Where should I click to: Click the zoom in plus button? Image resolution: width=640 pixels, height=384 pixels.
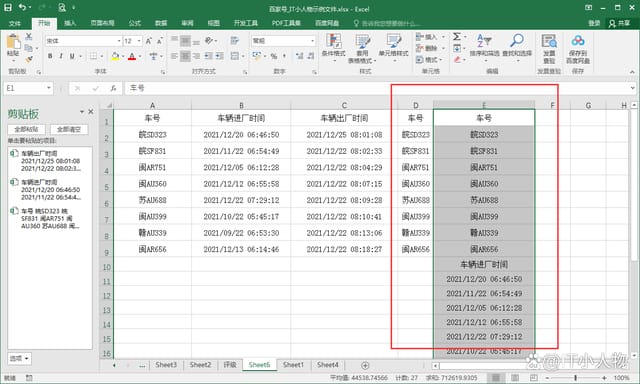(x=604, y=378)
